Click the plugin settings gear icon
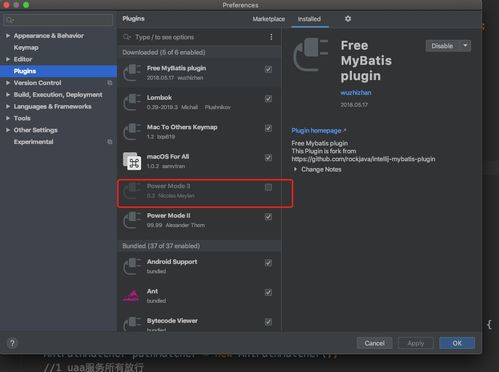The height and width of the screenshot is (372, 499). click(348, 19)
